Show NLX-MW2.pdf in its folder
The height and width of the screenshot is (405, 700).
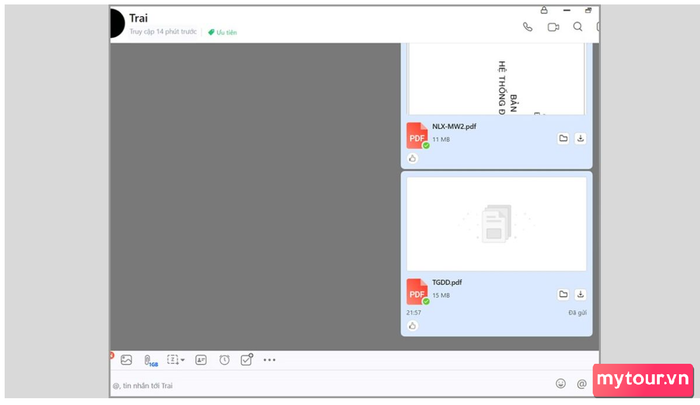pos(563,139)
